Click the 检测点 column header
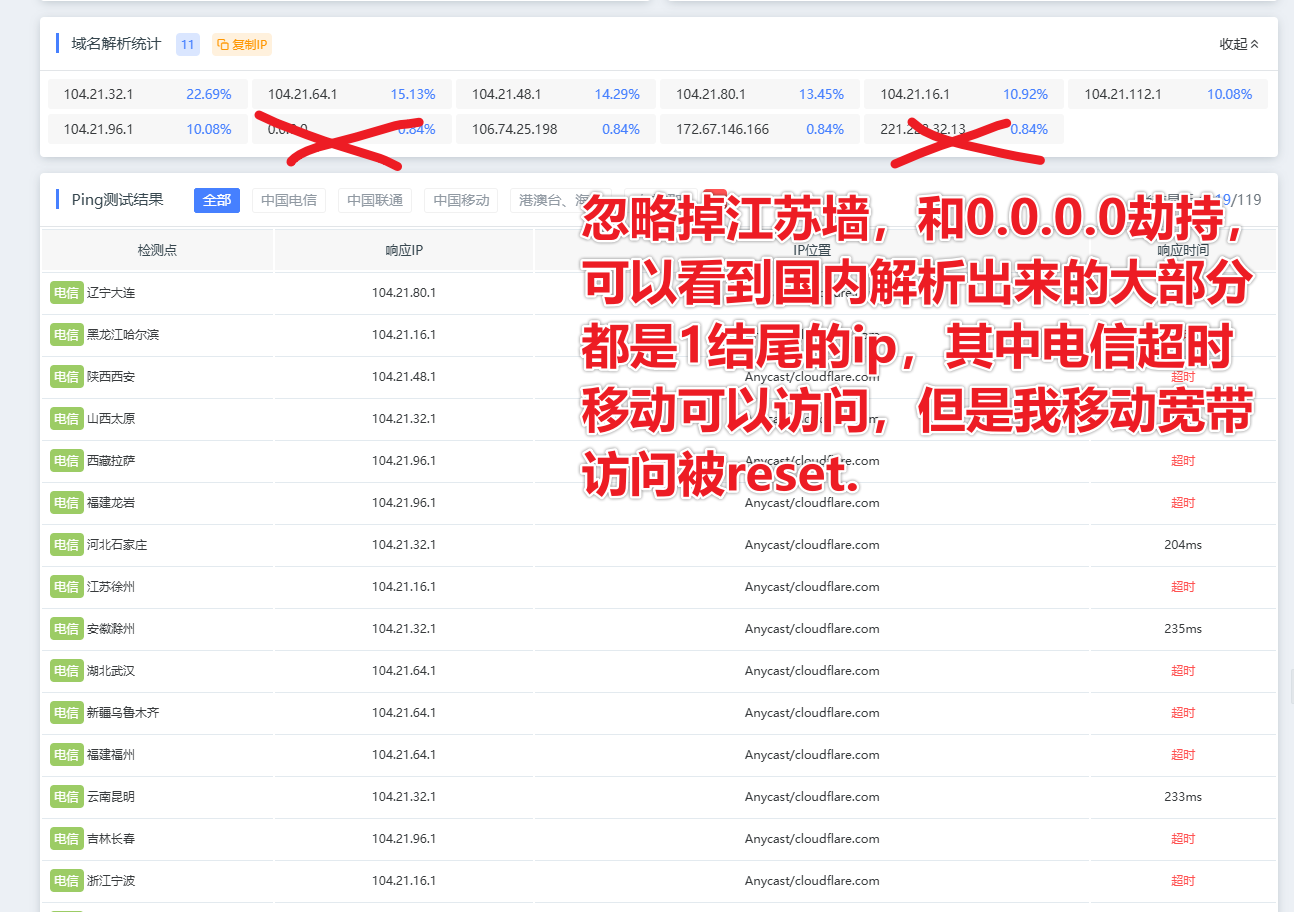The width and height of the screenshot is (1294, 912). coord(157,250)
